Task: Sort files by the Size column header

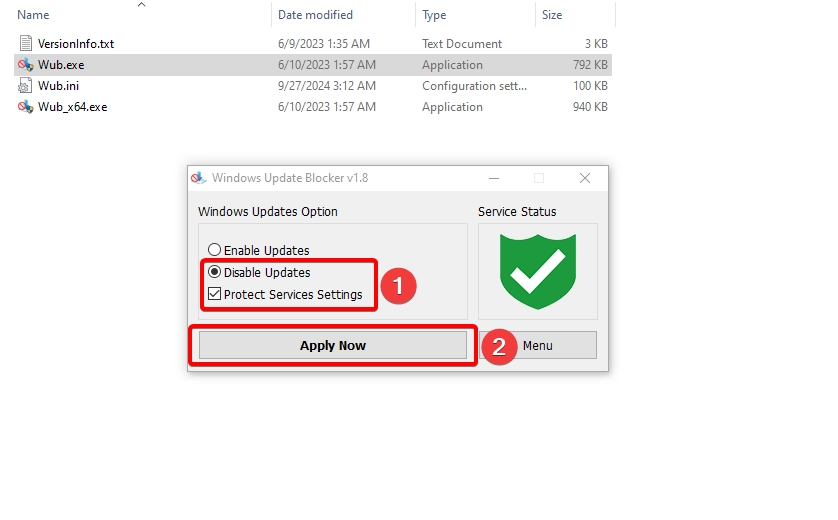Action: (x=552, y=15)
